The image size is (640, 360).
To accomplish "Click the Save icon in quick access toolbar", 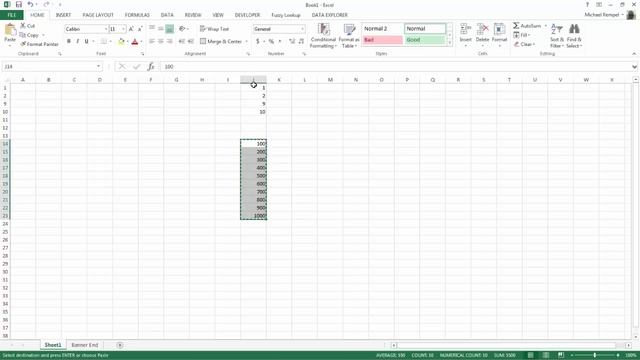I will pyautogui.click(x=19, y=4).
